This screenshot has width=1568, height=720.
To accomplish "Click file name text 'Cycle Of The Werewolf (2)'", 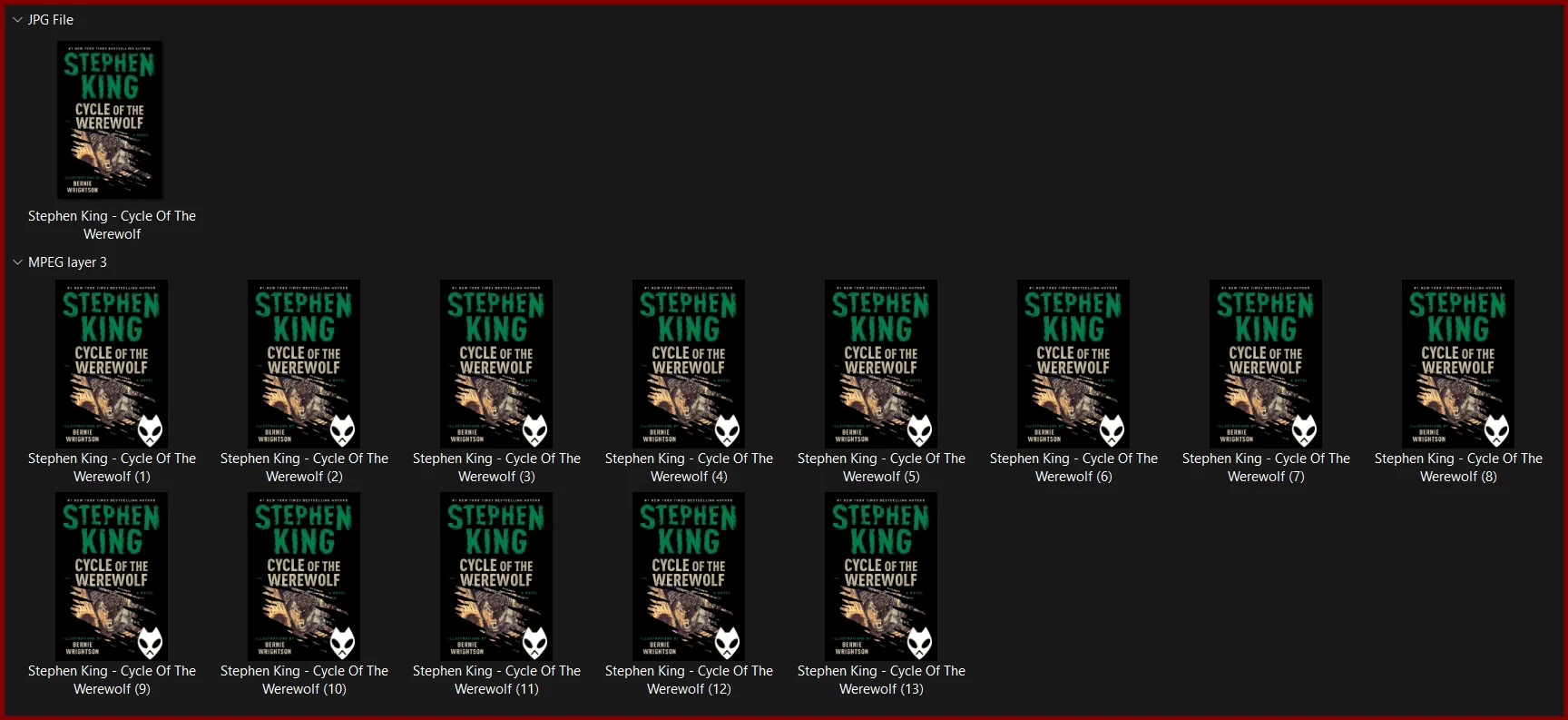I will click(x=304, y=468).
